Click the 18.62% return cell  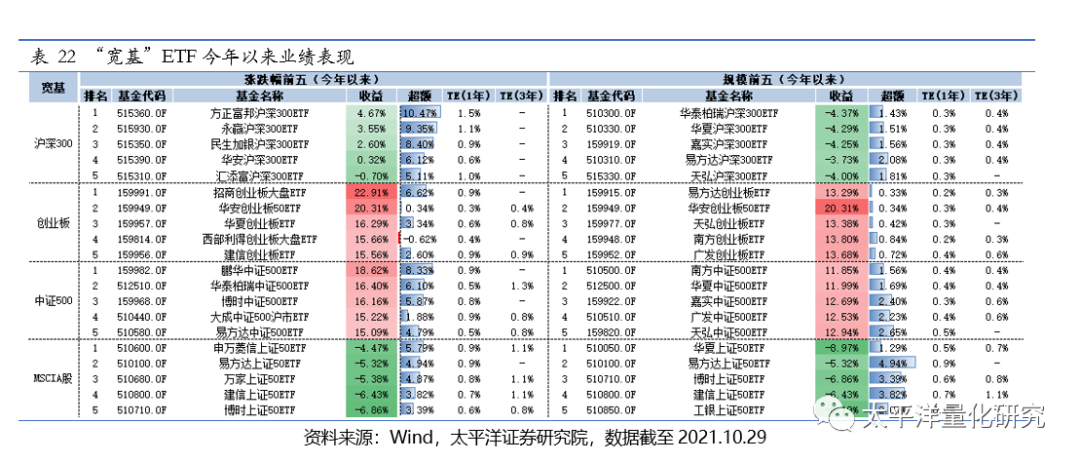(372, 271)
